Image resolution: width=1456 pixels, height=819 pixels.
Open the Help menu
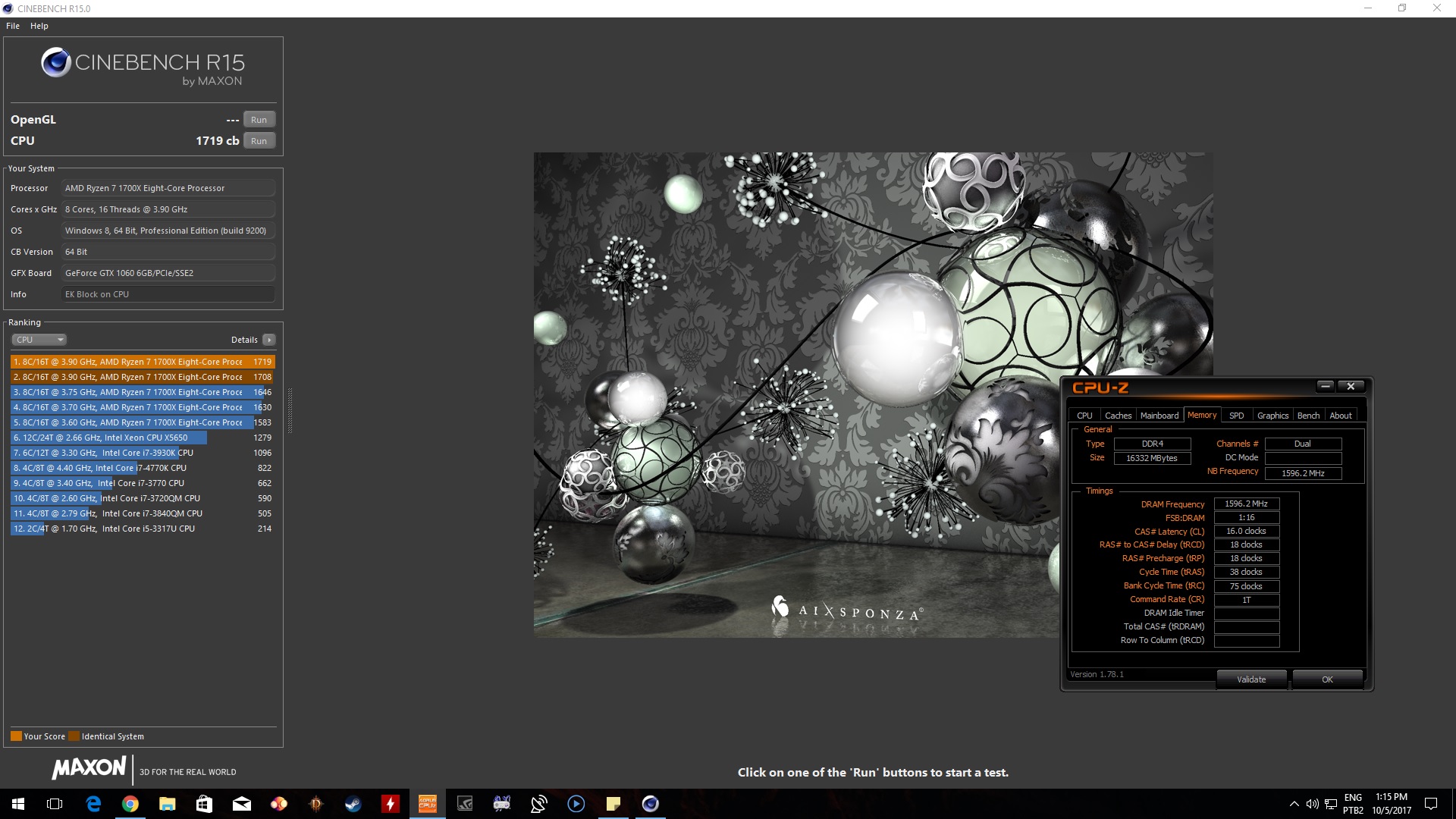coord(39,26)
